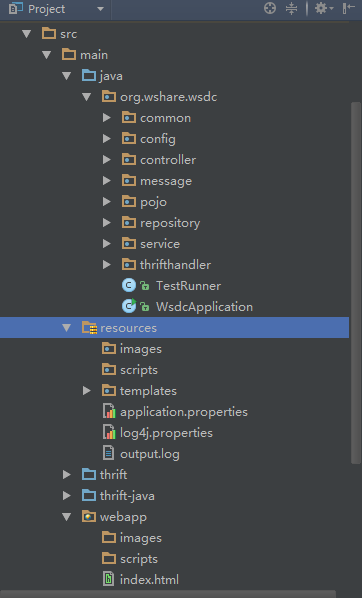This screenshot has width=362, height=598.
Task: Open the settings gear menu
Action: pos(323,8)
